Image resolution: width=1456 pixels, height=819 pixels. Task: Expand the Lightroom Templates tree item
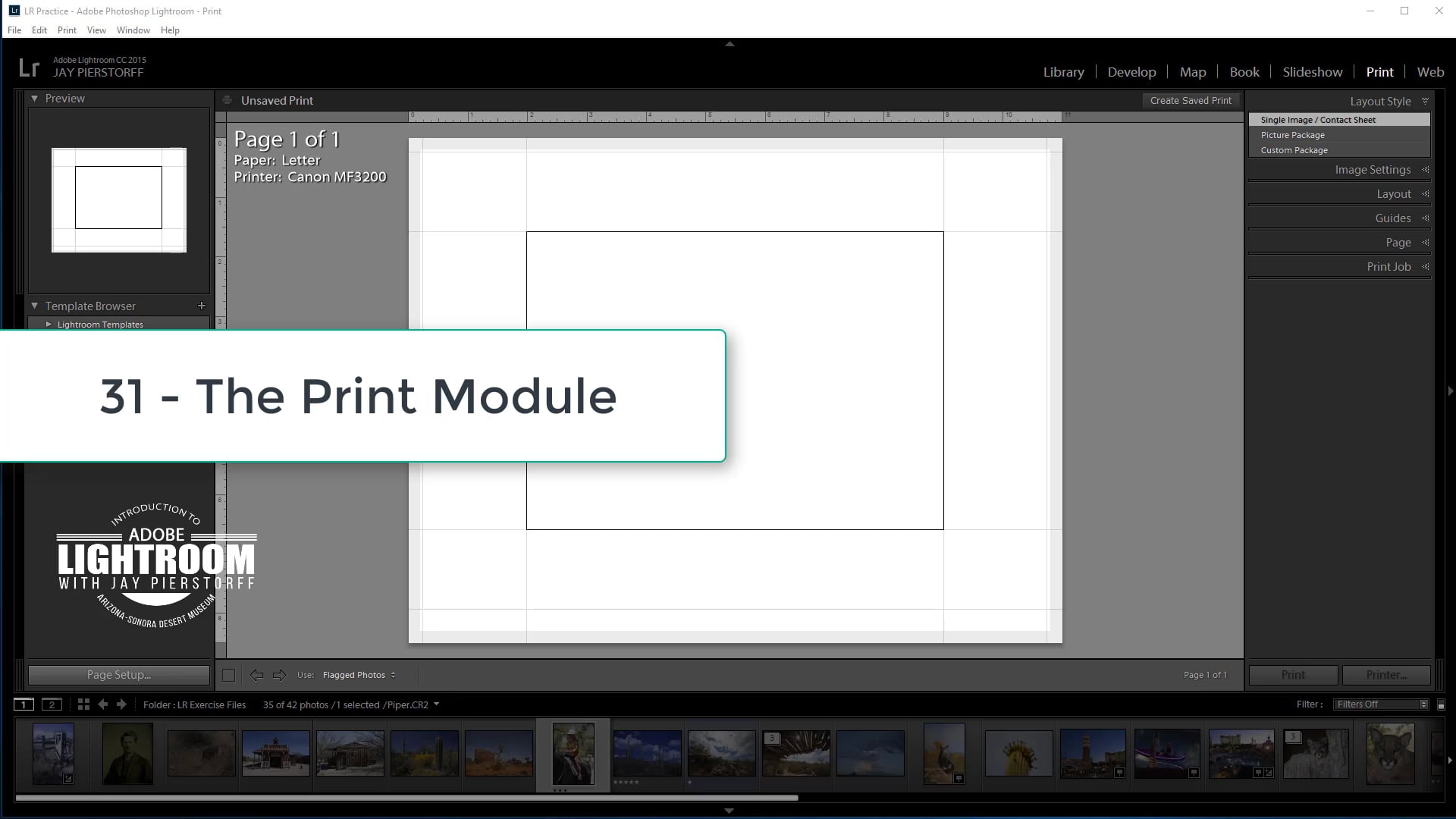(x=49, y=324)
